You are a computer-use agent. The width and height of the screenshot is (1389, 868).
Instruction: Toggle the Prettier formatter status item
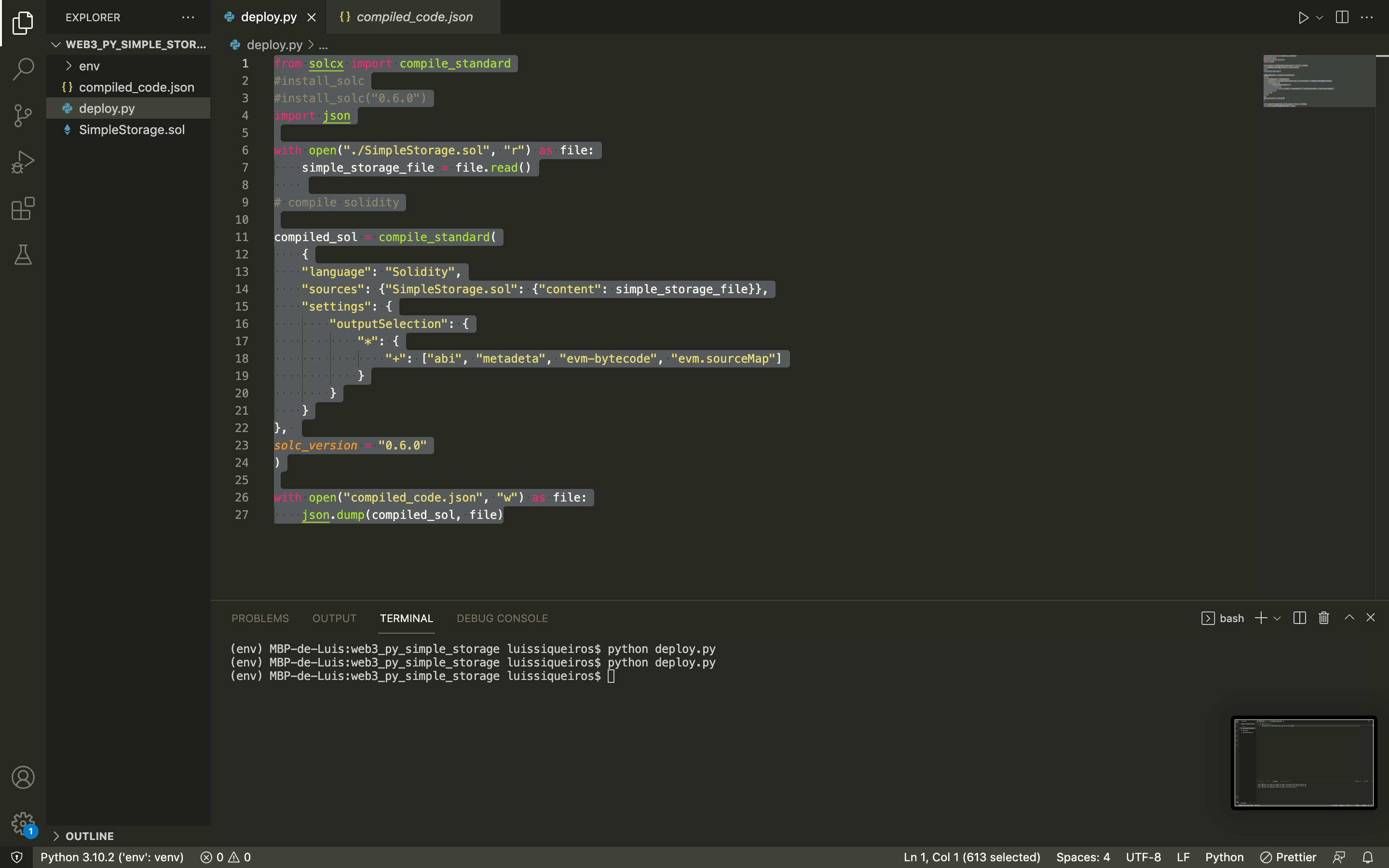[x=1288, y=857]
